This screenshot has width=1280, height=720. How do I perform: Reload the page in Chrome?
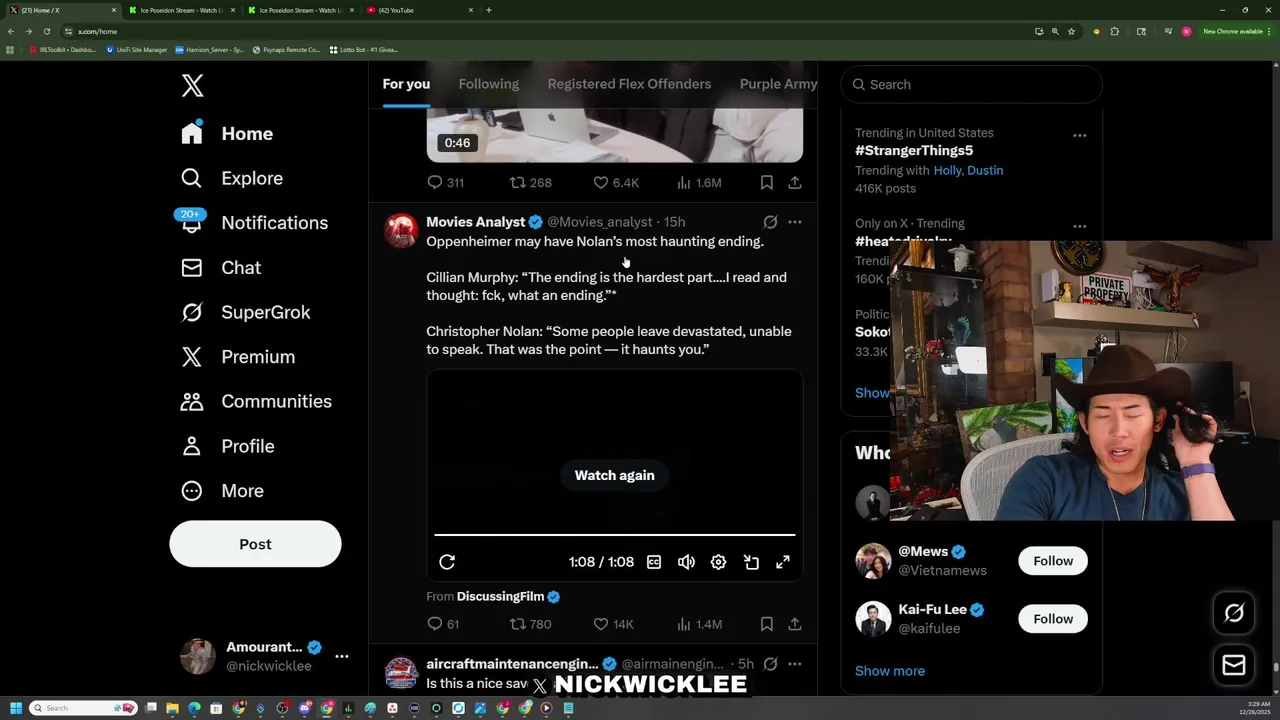(46, 31)
